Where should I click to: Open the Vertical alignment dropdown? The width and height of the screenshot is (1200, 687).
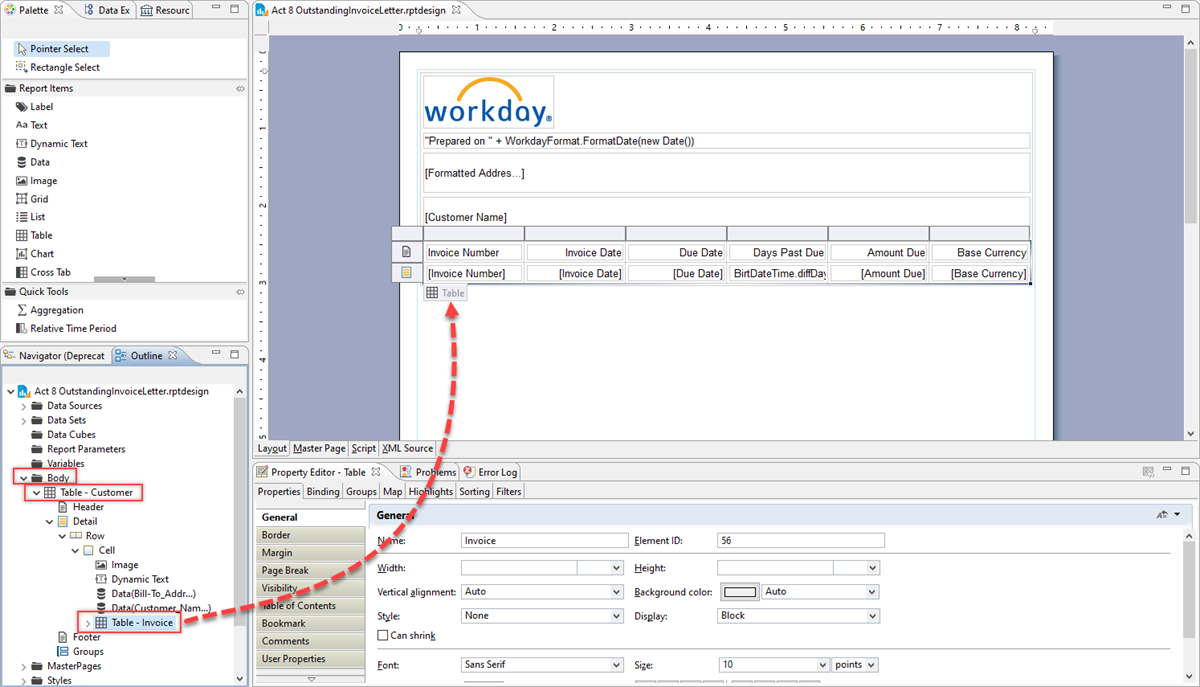coord(615,592)
